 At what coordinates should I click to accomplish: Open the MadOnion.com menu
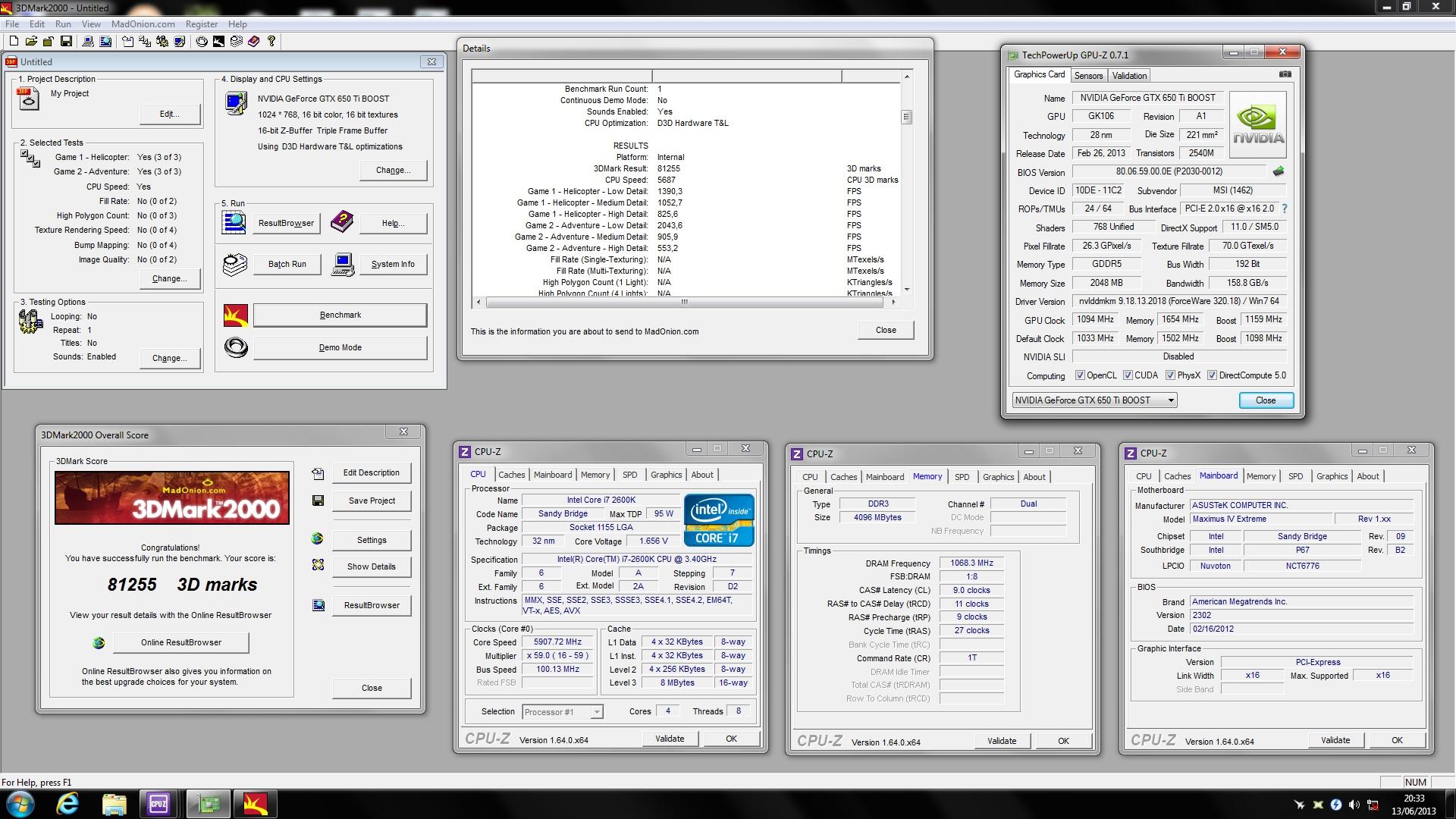point(143,24)
